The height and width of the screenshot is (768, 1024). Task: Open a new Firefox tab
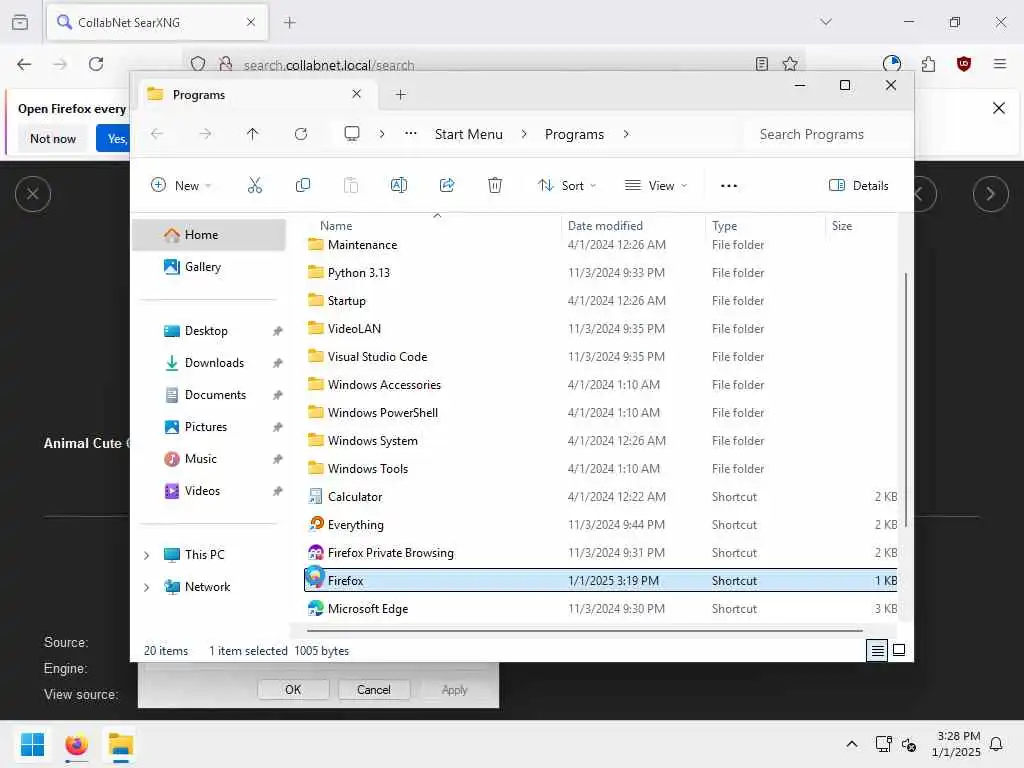pyautogui.click(x=290, y=23)
